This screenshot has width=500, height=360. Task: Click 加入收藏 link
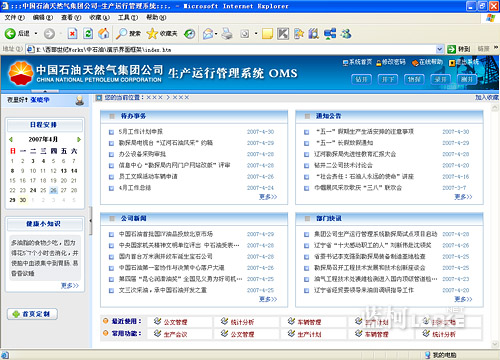(487, 97)
